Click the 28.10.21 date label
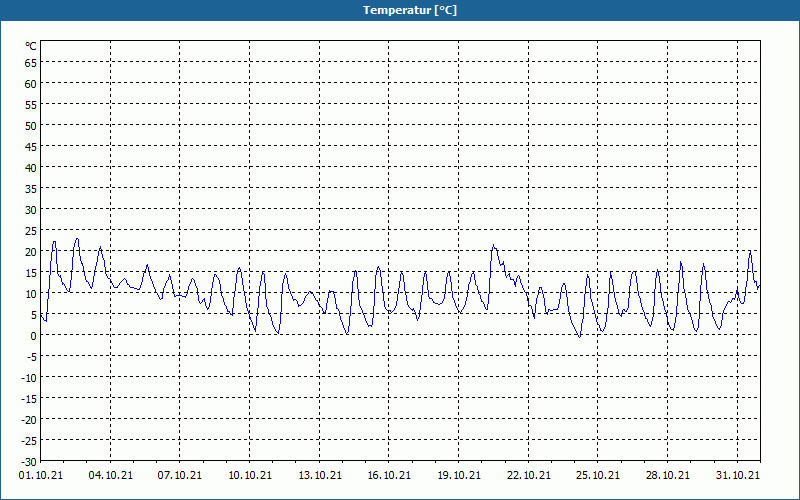Viewport: 800px width, 500px height. pos(667,475)
